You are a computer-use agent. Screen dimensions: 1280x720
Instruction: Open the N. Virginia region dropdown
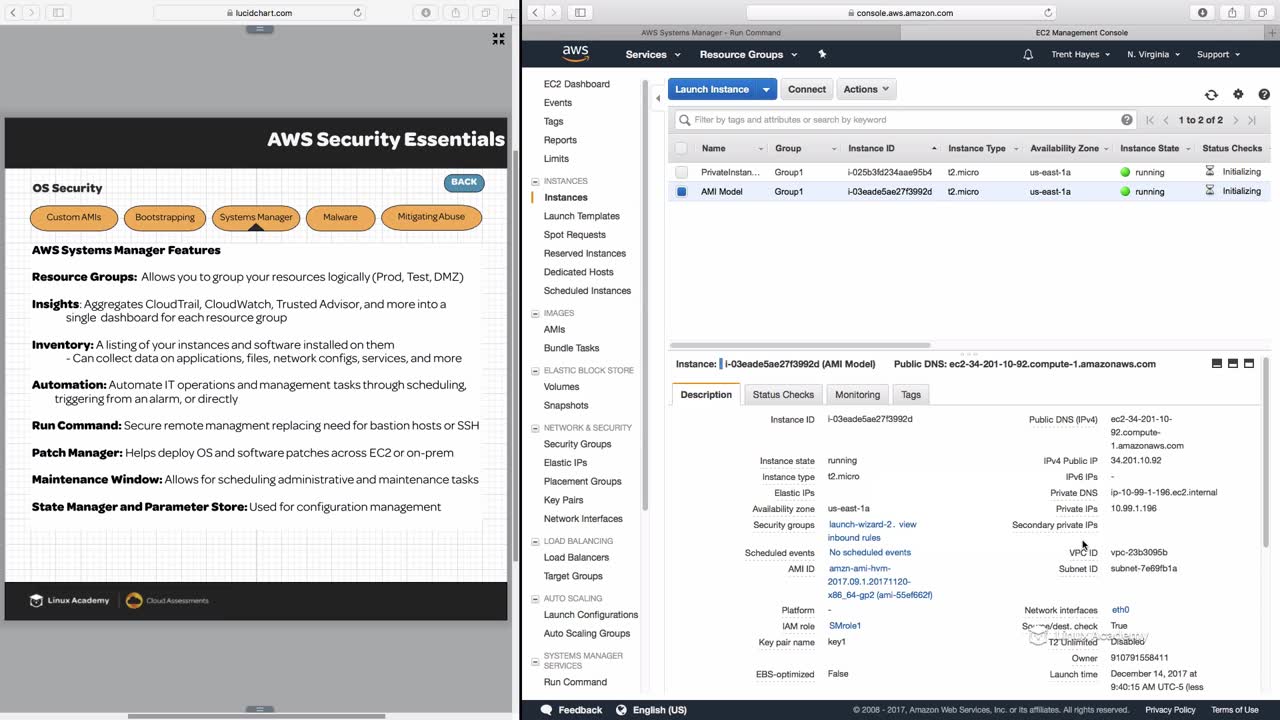(x=1153, y=54)
